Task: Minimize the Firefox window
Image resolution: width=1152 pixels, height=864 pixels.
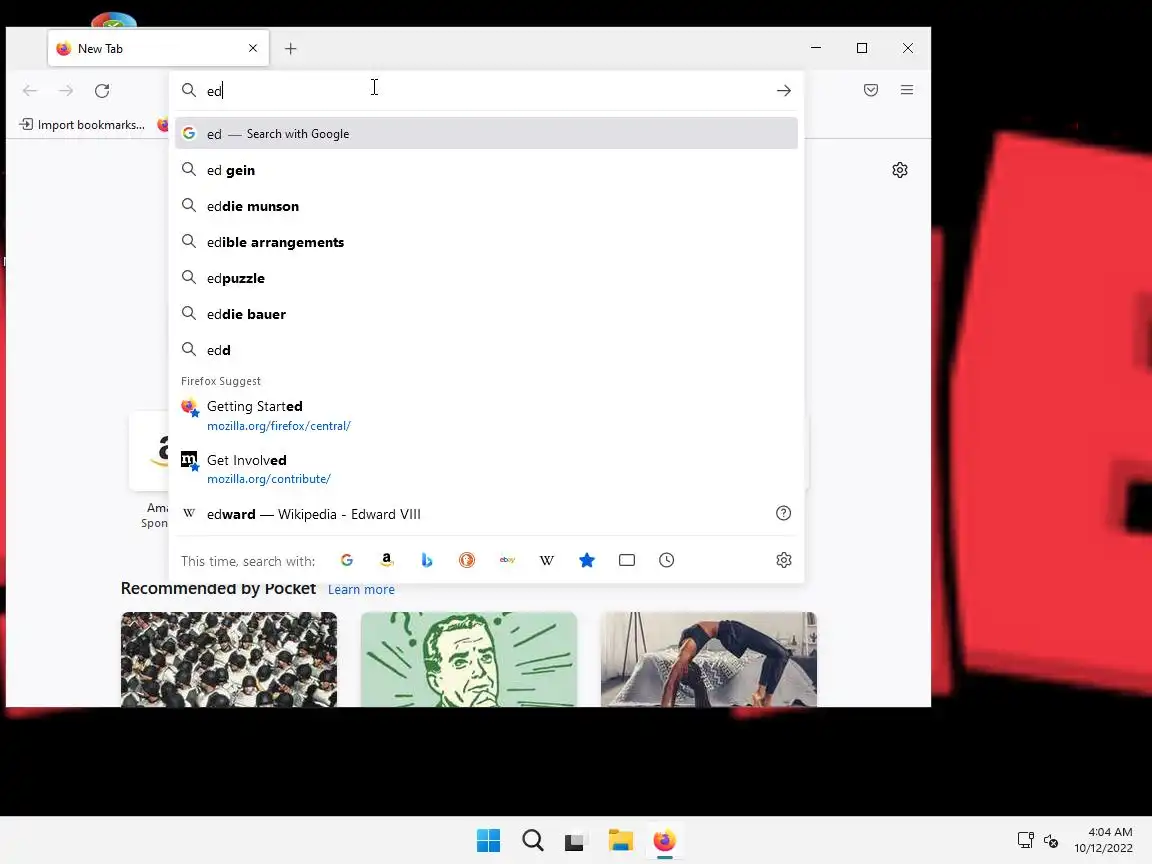Action: (816, 48)
